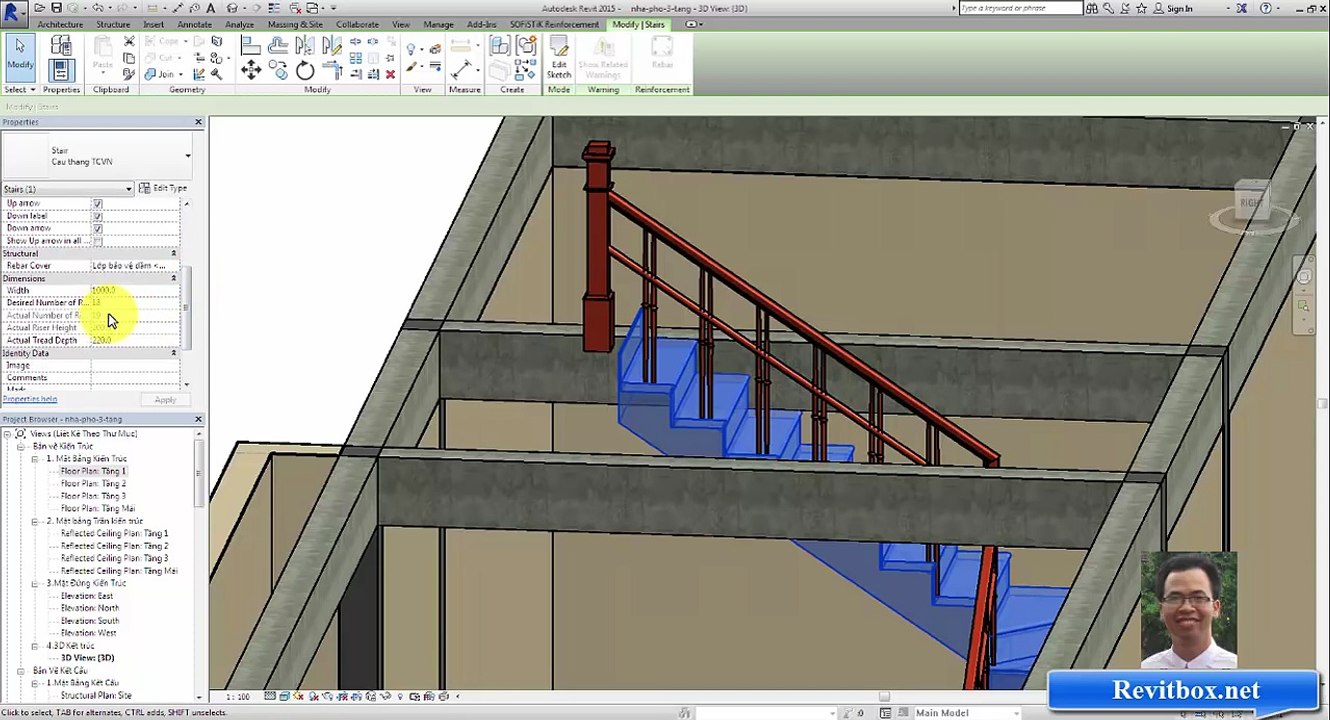Click the Width value field
1330x720 pixels.
(134, 291)
